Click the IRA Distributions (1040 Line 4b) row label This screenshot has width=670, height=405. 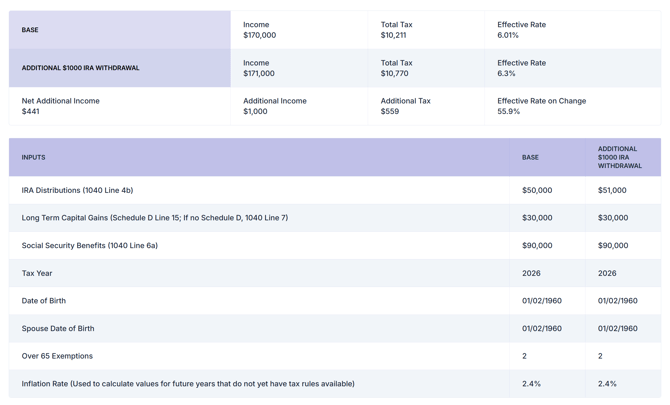click(x=77, y=190)
